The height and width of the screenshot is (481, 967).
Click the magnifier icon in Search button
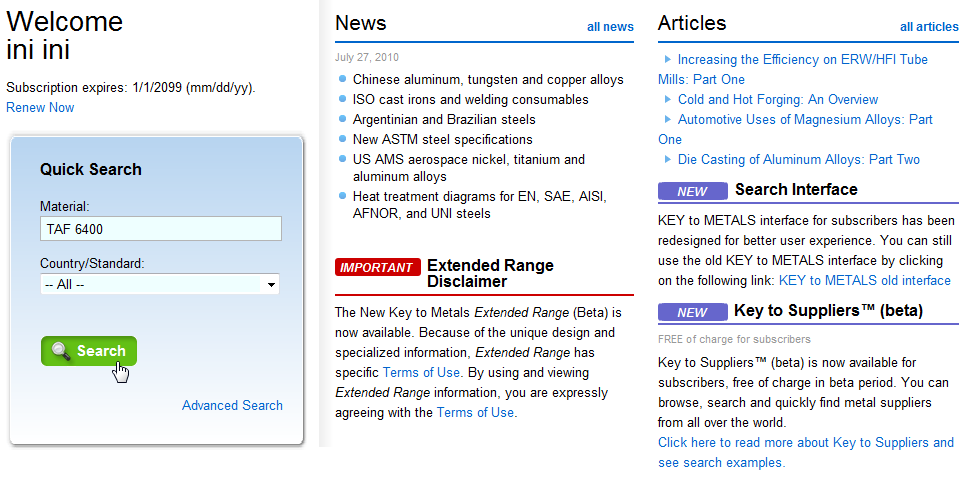[x=61, y=351]
